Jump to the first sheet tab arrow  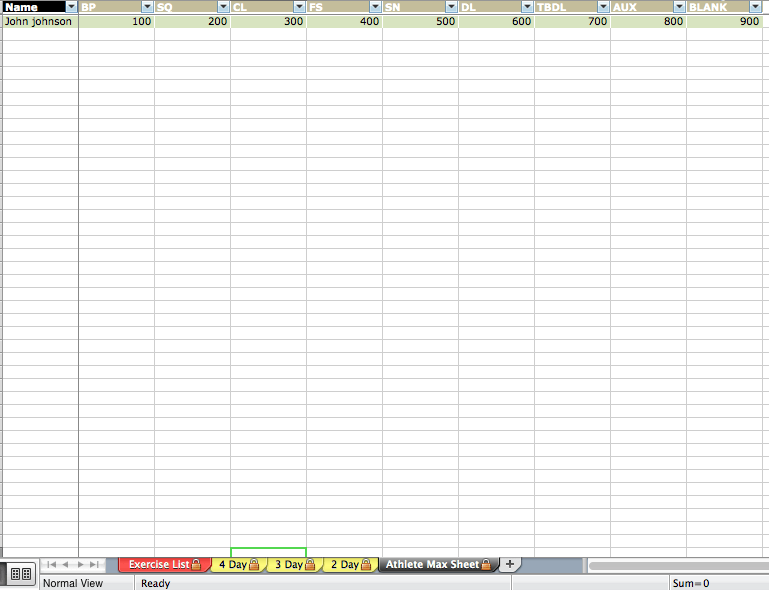pyautogui.click(x=51, y=564)
